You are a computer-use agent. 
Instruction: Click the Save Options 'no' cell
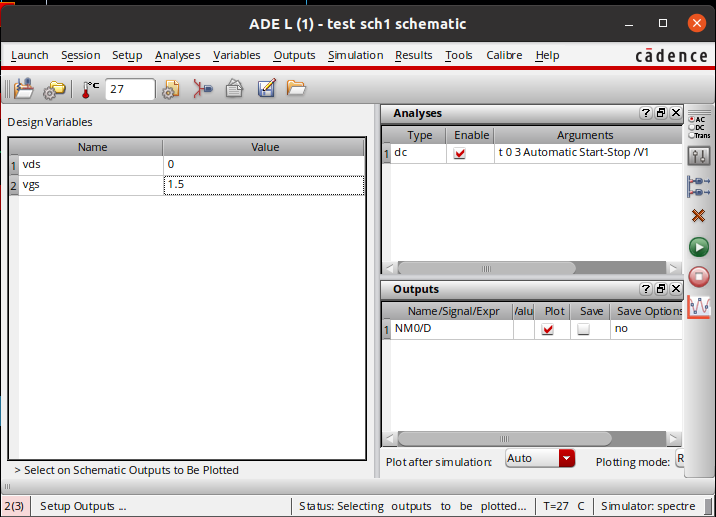(647, 329)
